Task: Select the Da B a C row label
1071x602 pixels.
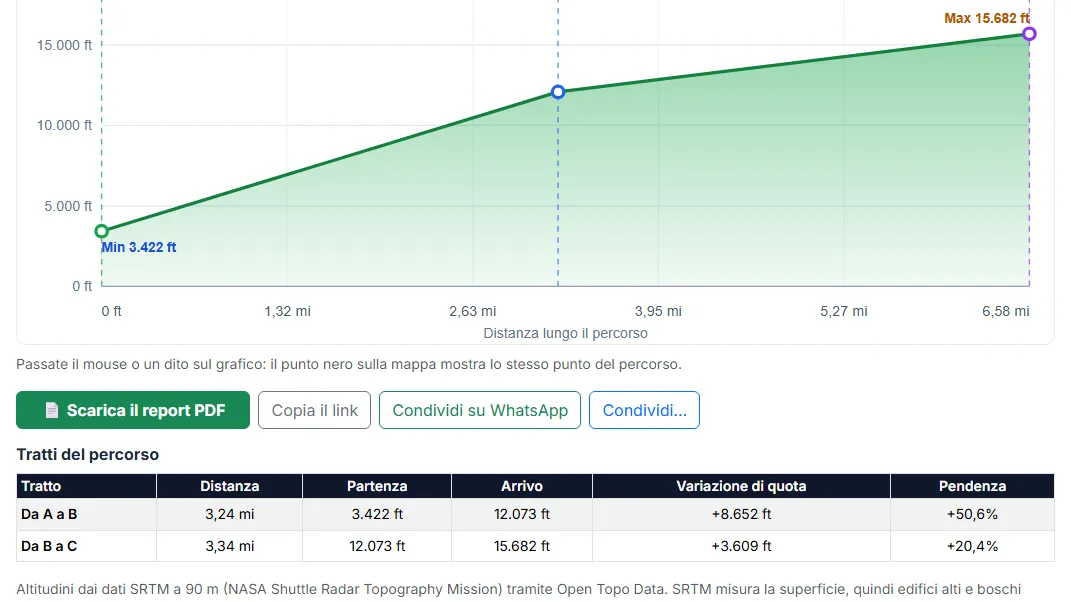Action: 49,546
